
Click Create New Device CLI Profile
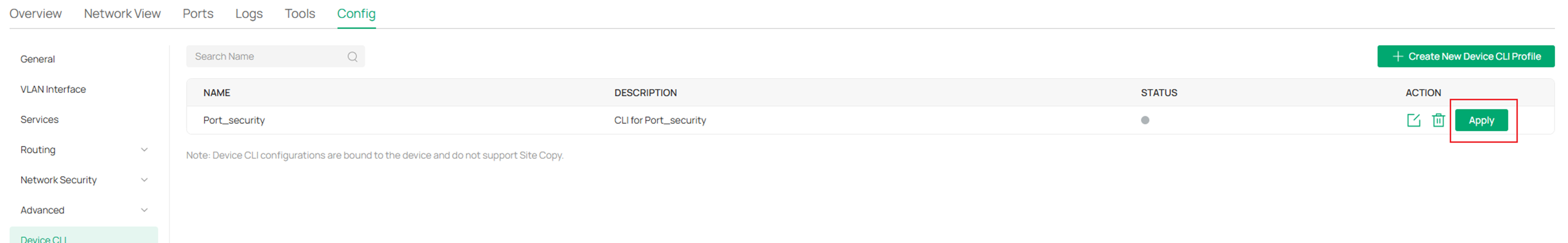[x=1466, y=57]
